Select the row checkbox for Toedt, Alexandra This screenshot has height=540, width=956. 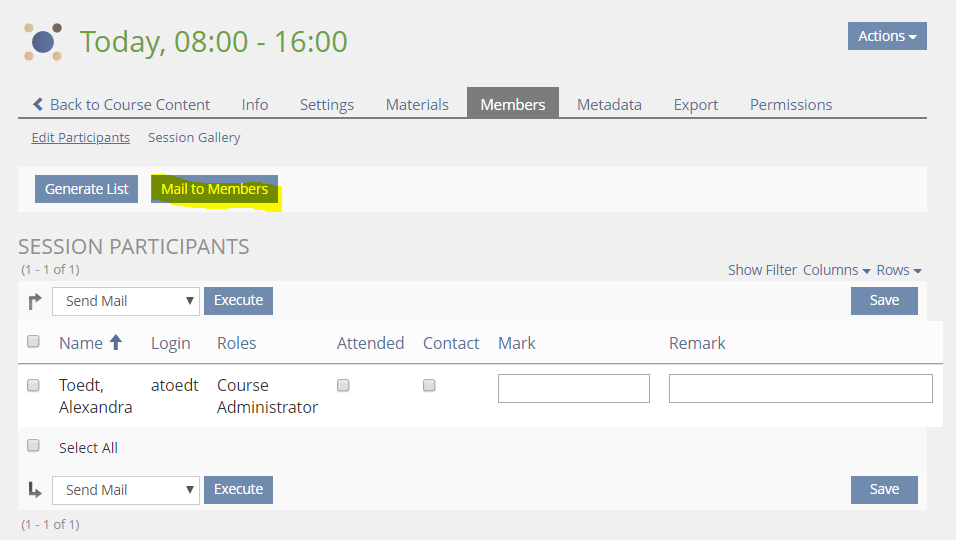click(x=33, y=385)
